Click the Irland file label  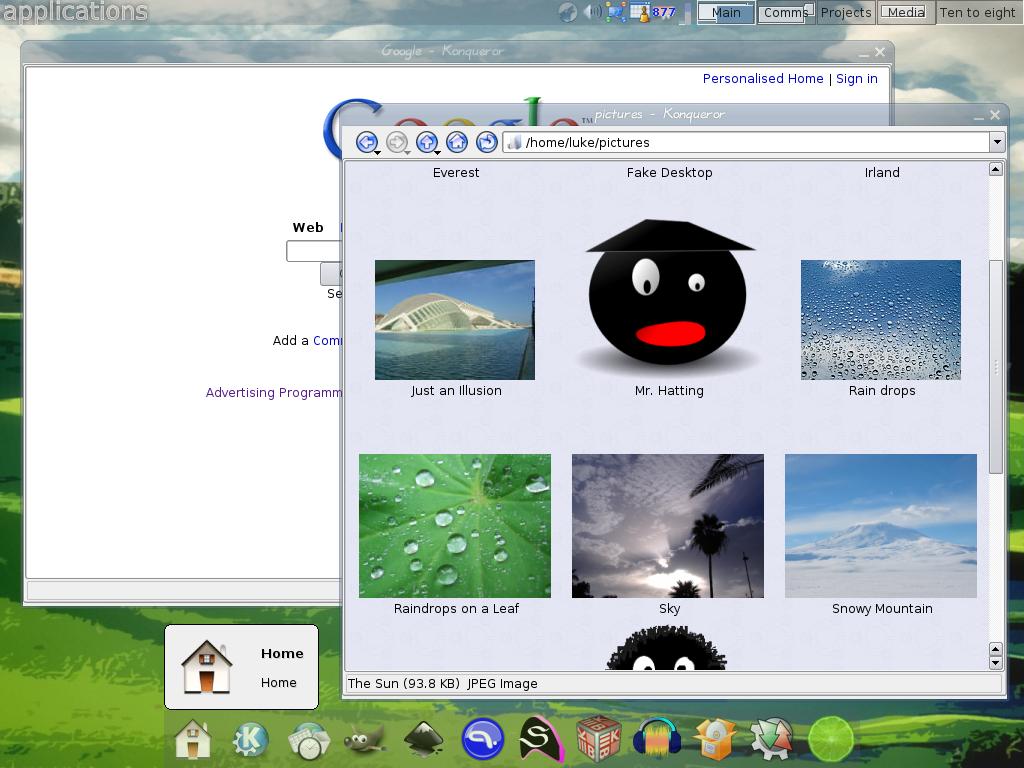[882, 172]
